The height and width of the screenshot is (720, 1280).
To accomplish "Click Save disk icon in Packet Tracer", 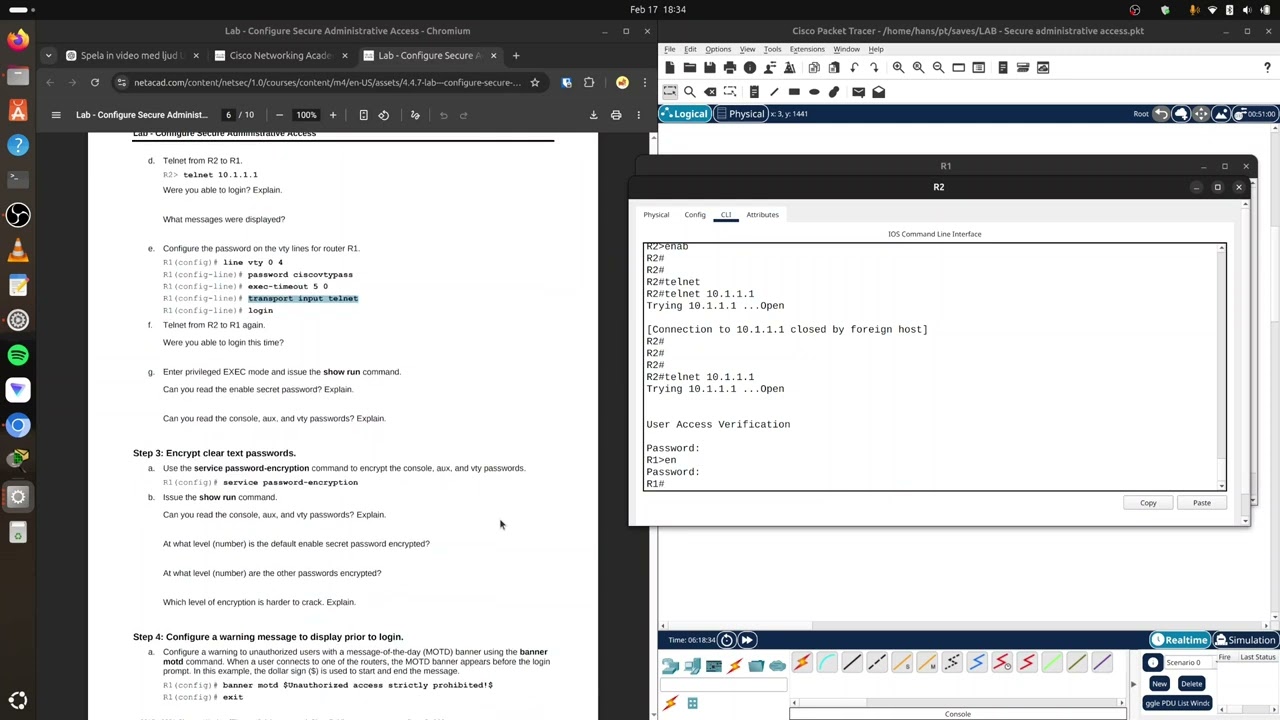I will pos(710,67).
